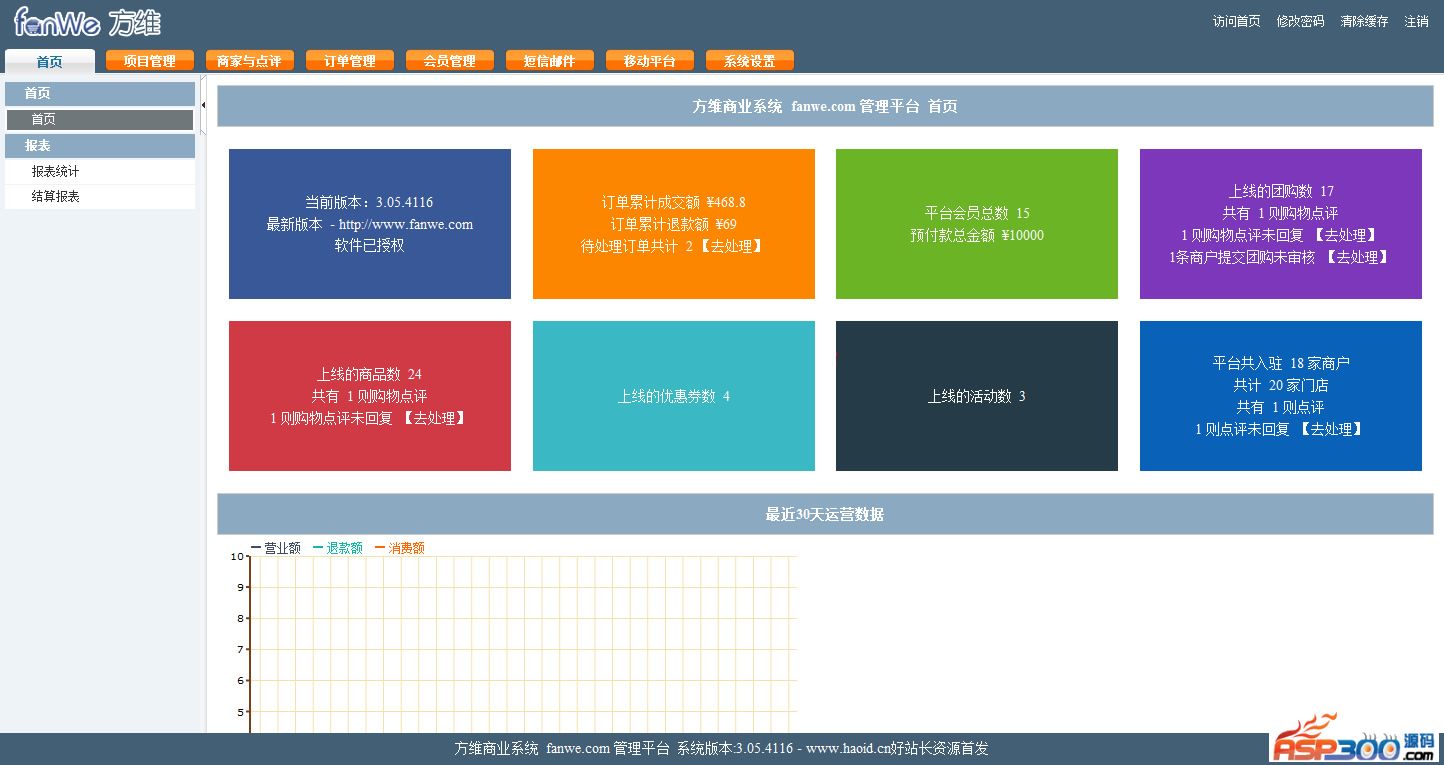Click the 上线的团购数 17 text
The width and height of the screenshot is (1444, 765).
pyautogui.click(x=1281, y=191)
